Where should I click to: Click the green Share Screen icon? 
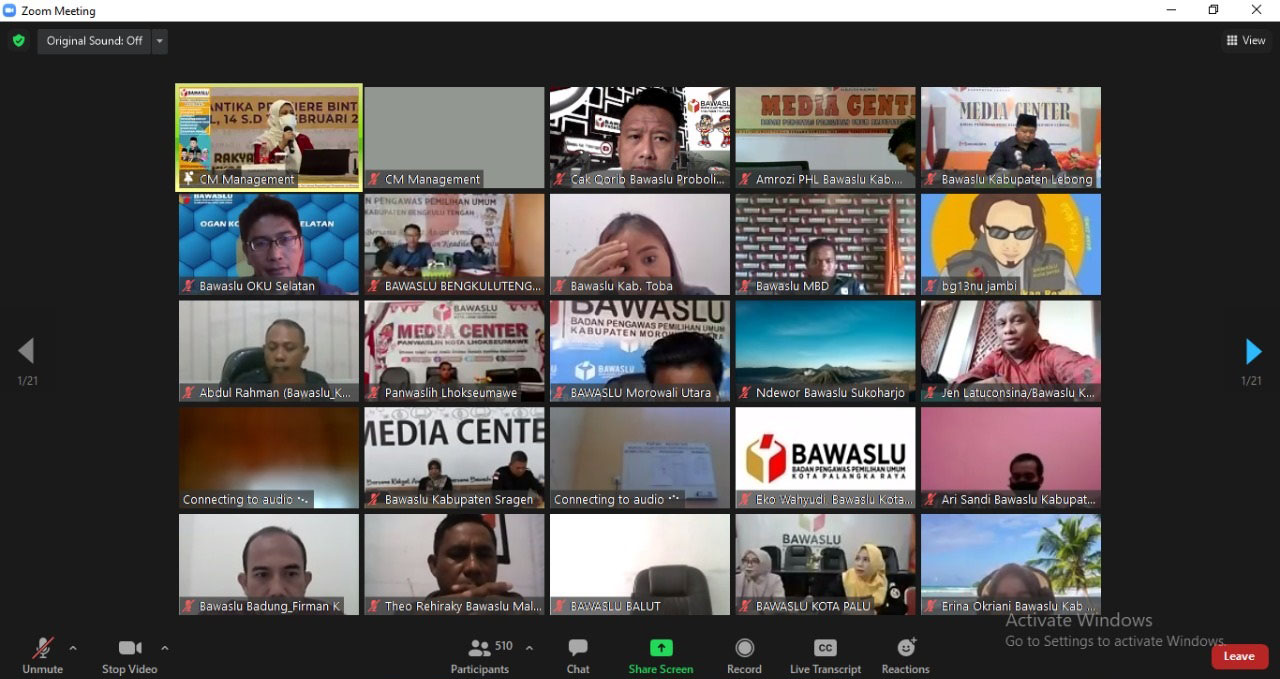(661, 648)
